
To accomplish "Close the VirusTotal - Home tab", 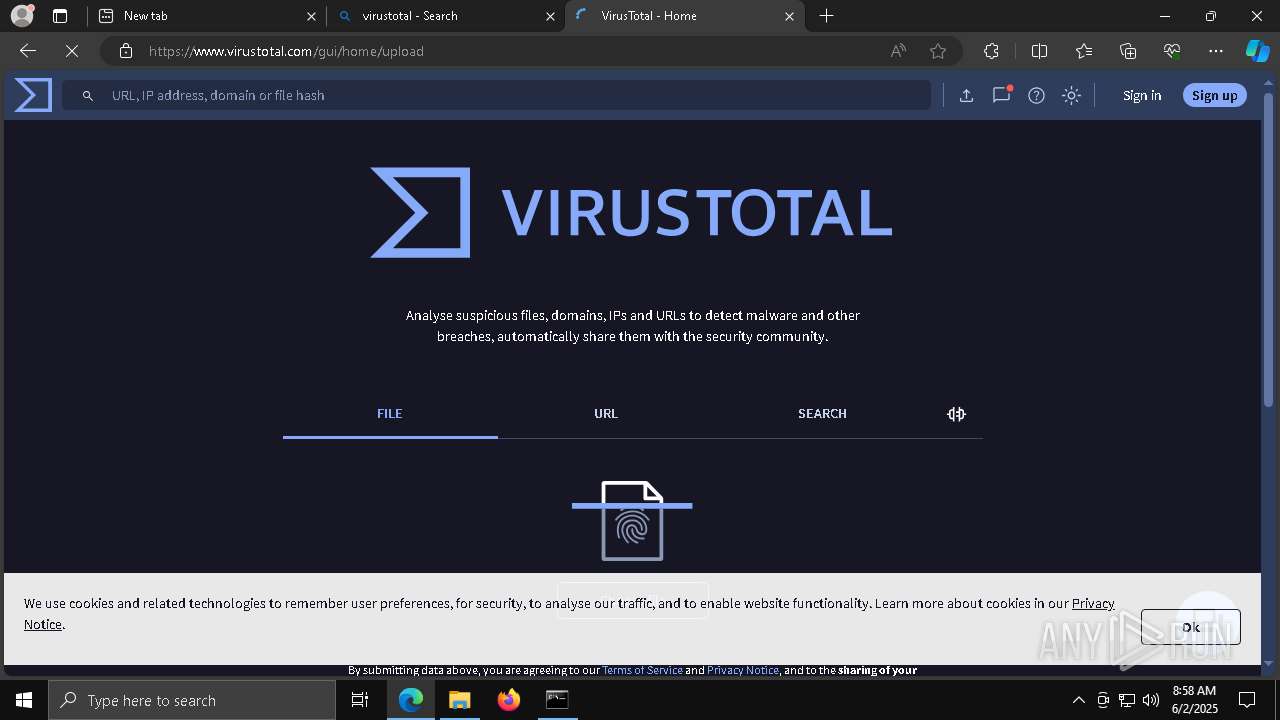I will click(x=790, y=16).
